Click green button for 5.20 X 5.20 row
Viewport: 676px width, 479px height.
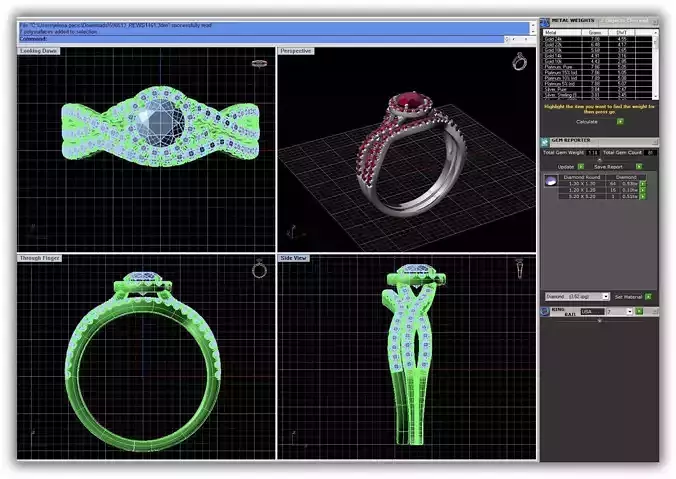click(x=643, y=196)
